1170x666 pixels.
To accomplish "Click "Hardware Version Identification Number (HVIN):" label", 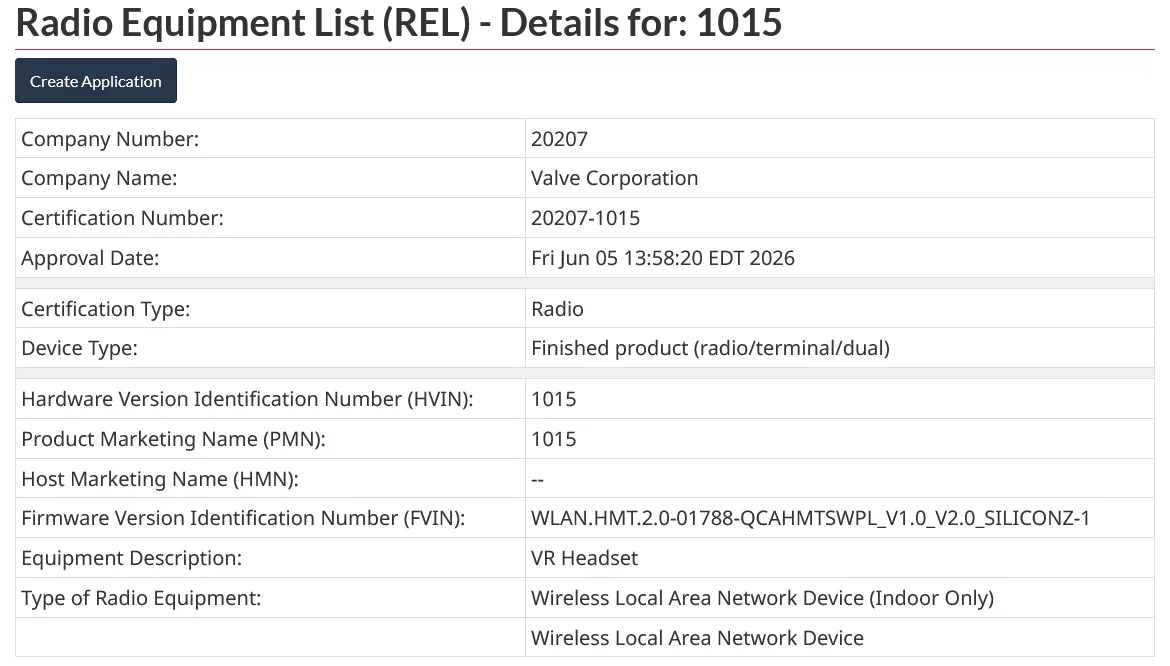I will 247,399.
